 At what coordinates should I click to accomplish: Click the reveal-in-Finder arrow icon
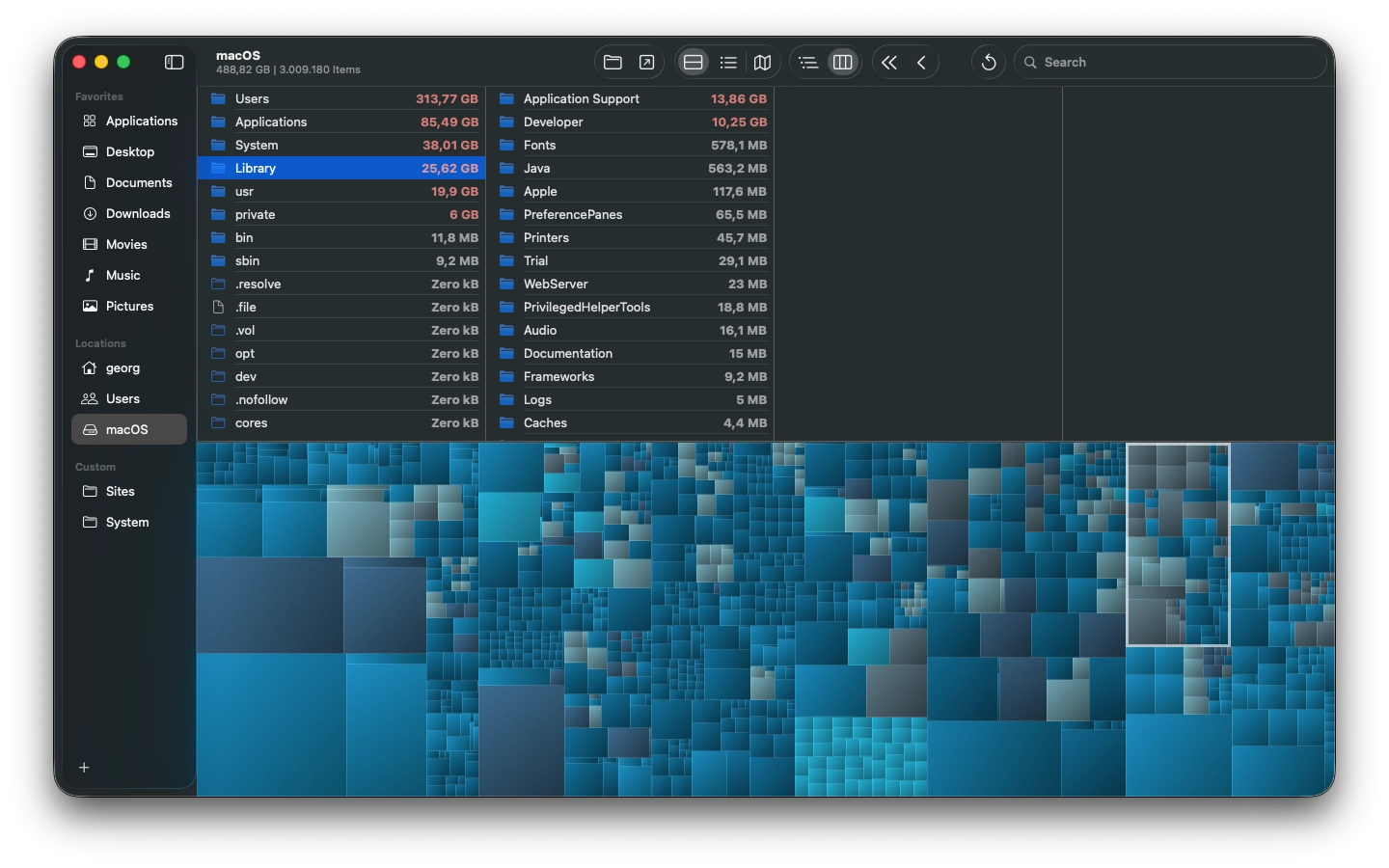tap(646, 62)
